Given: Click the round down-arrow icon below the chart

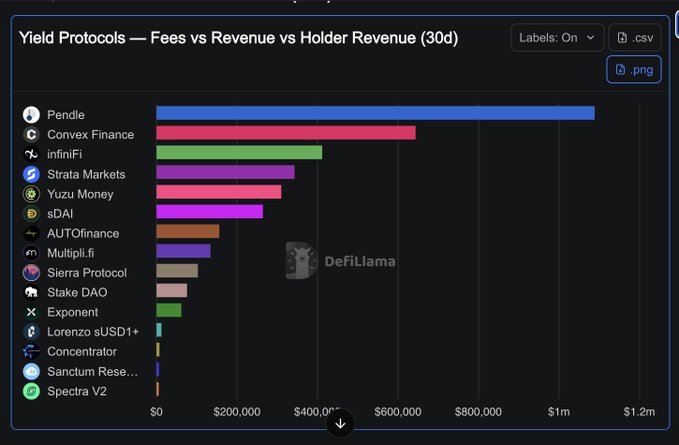Looking at the screenshot, I should pyautogui.click(x=340, y=424).
